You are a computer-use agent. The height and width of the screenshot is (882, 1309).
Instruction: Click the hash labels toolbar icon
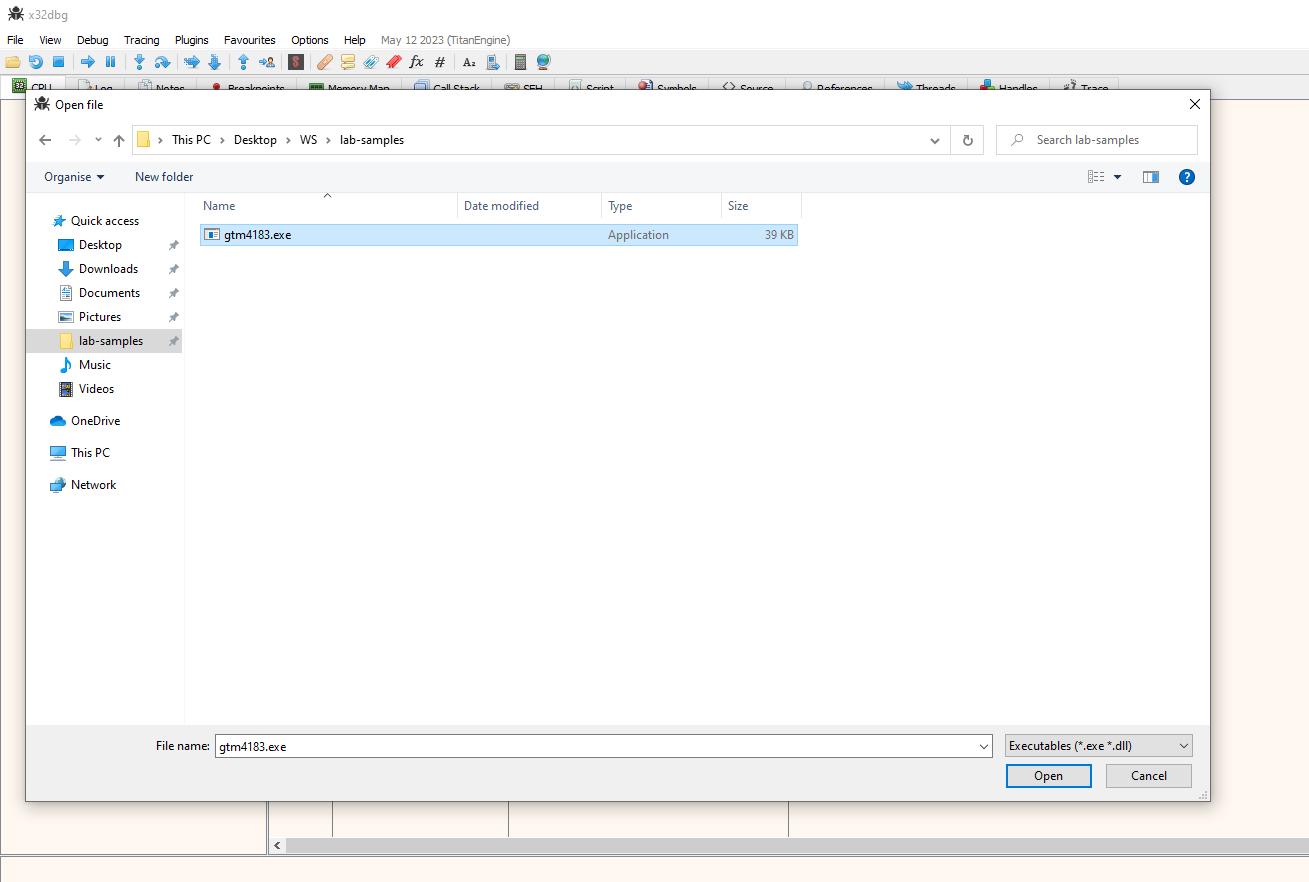(x=440, y=62)
